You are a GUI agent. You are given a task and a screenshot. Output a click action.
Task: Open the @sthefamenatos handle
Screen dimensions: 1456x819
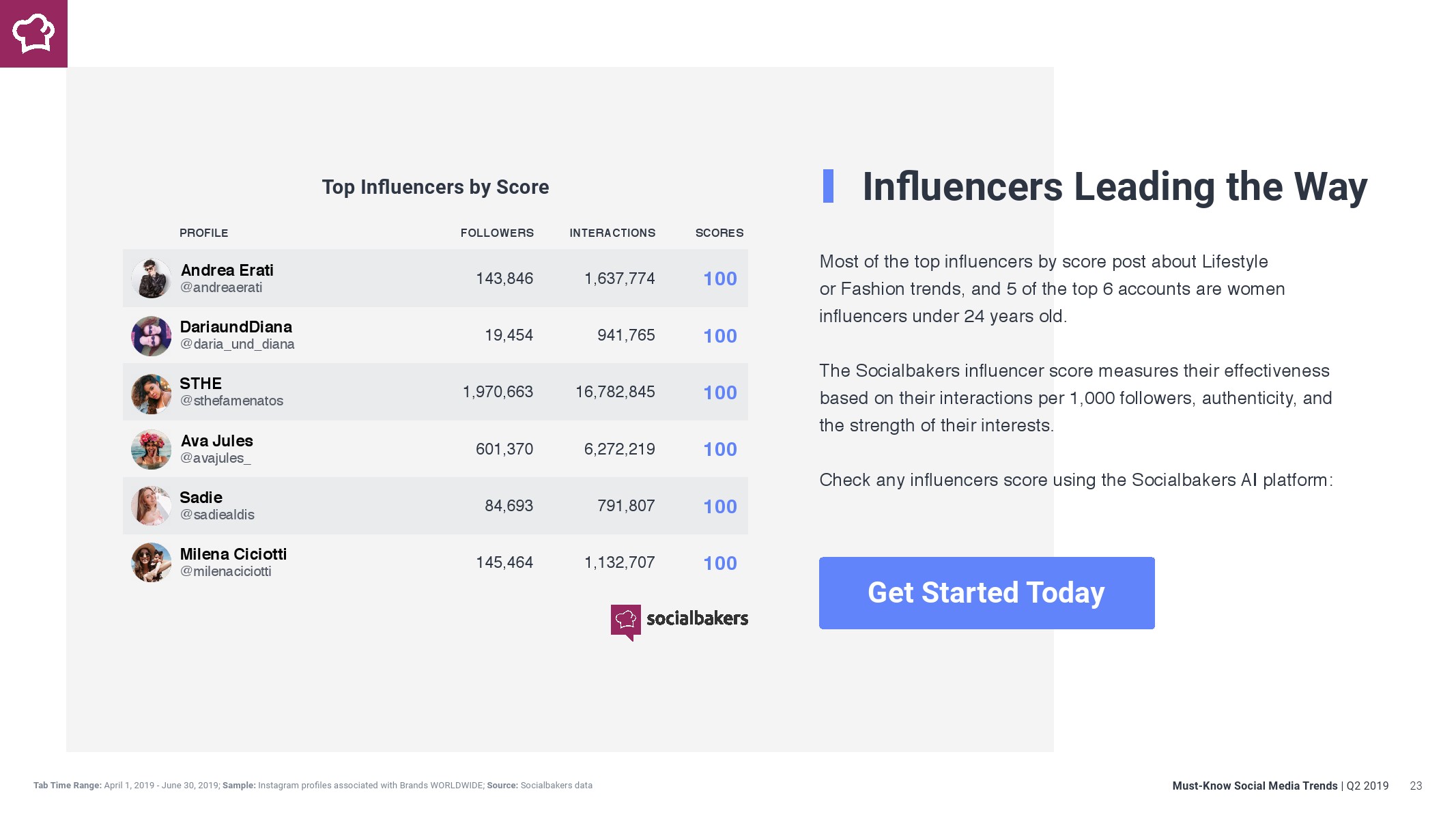[231, 401]
